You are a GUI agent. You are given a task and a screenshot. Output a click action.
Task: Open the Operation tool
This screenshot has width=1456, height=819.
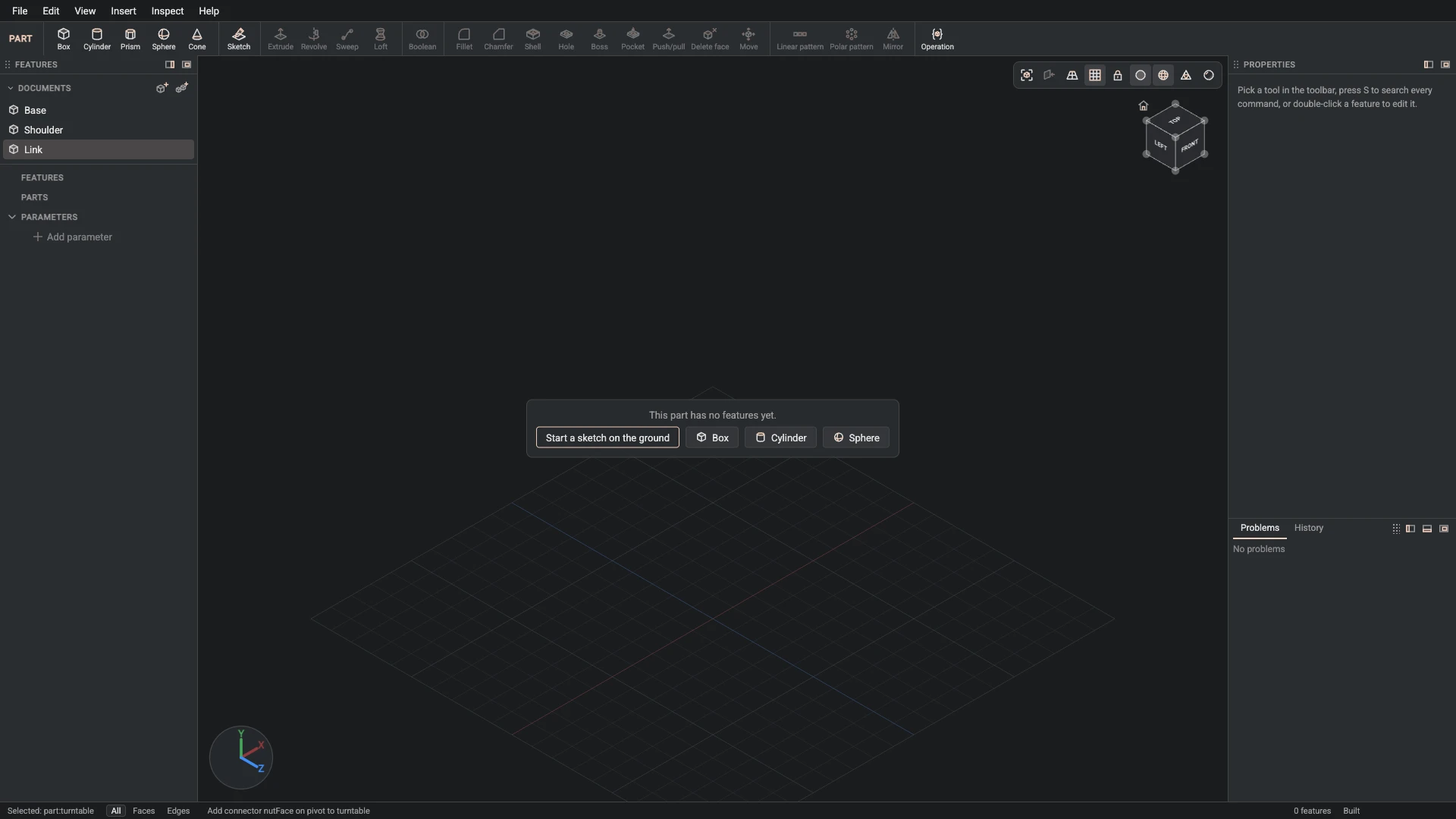click(937, 39)
